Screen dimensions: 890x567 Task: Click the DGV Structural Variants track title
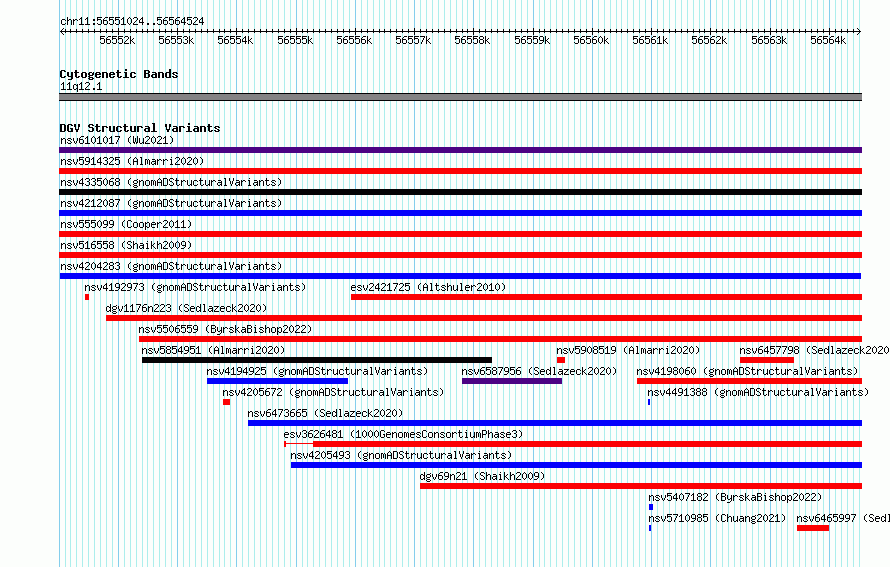point(140,128)
